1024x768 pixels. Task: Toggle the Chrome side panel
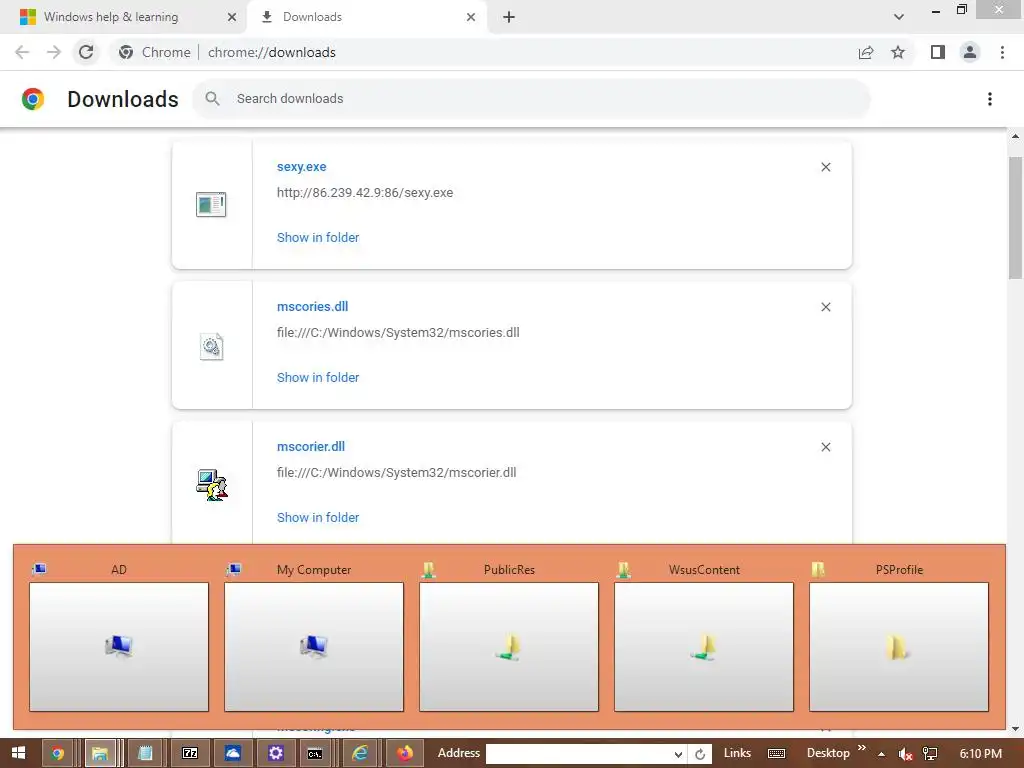(938, 52)
